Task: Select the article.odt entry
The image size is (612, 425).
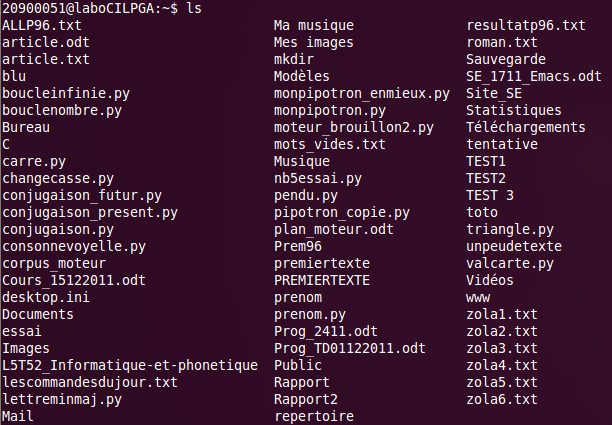Action: pos(46,42)
